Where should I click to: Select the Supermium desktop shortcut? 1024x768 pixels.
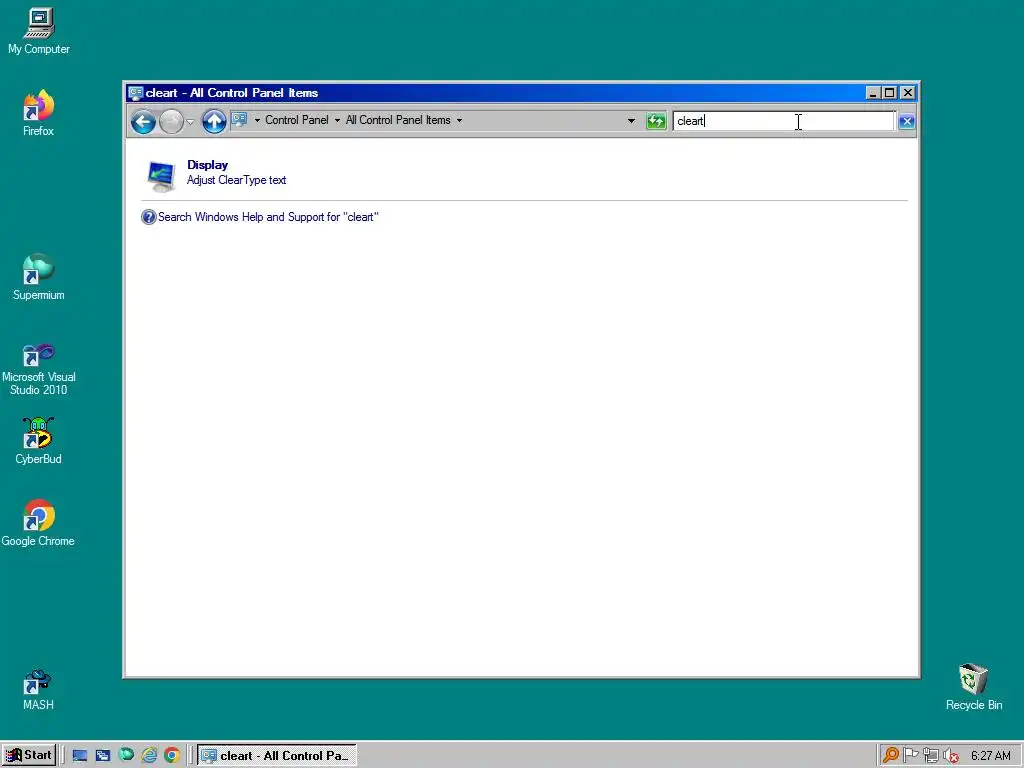tap(39, 277)
